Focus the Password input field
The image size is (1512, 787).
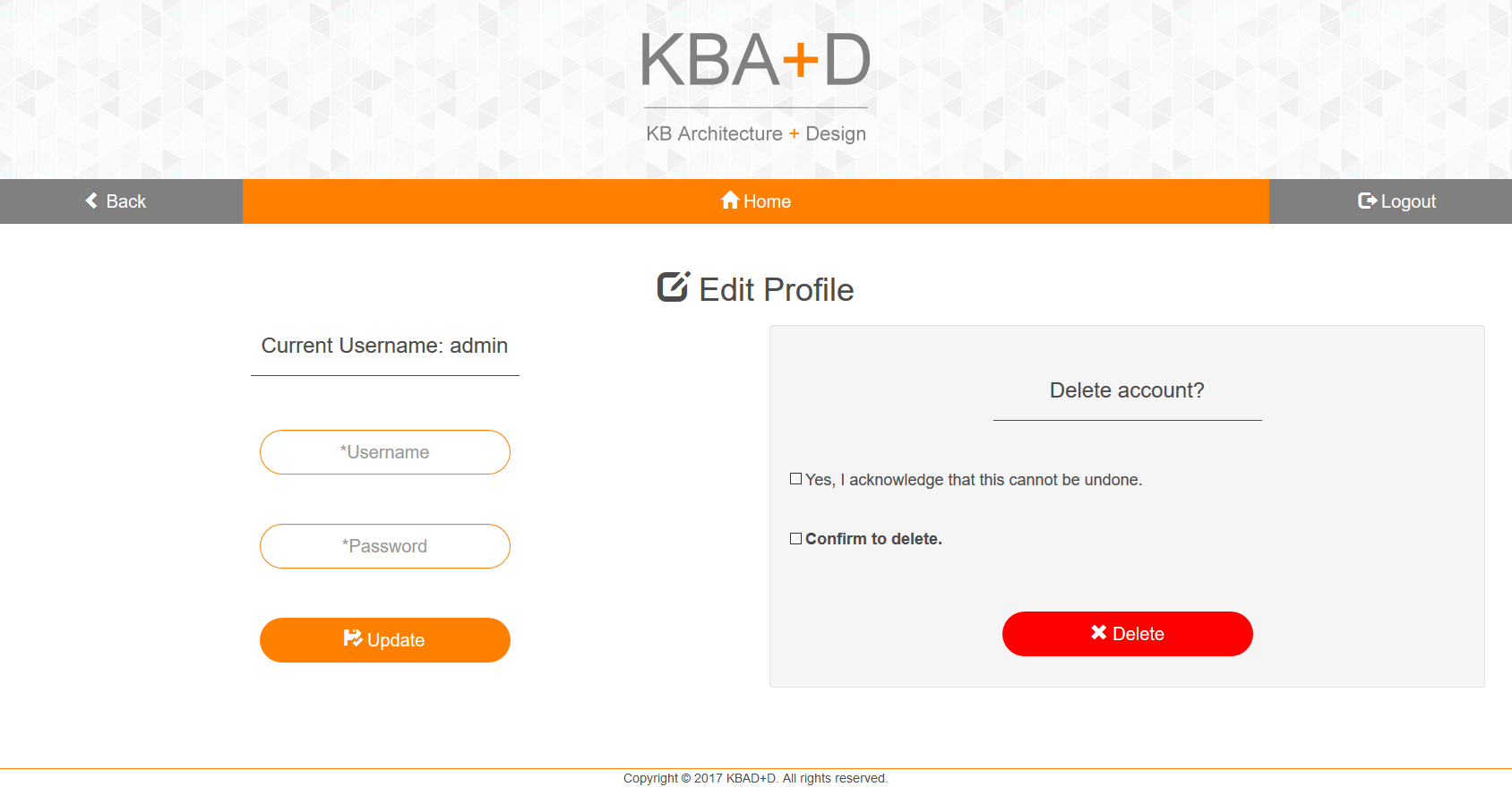click(385, 546)
